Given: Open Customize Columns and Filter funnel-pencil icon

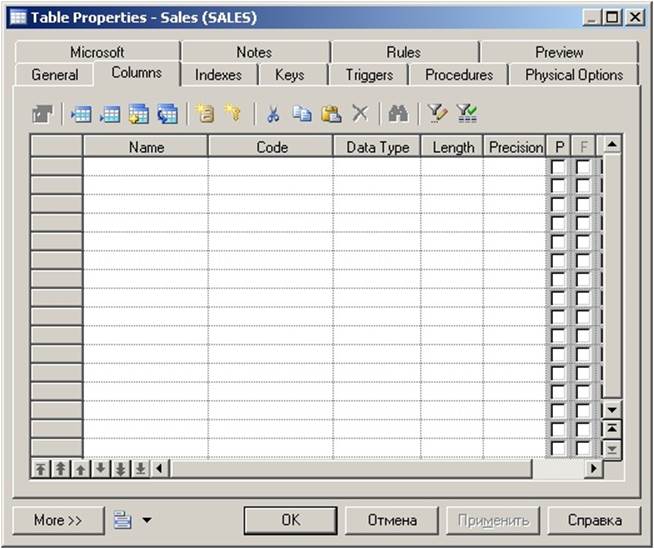Looking at the screenshot, I should pos(438,113).
